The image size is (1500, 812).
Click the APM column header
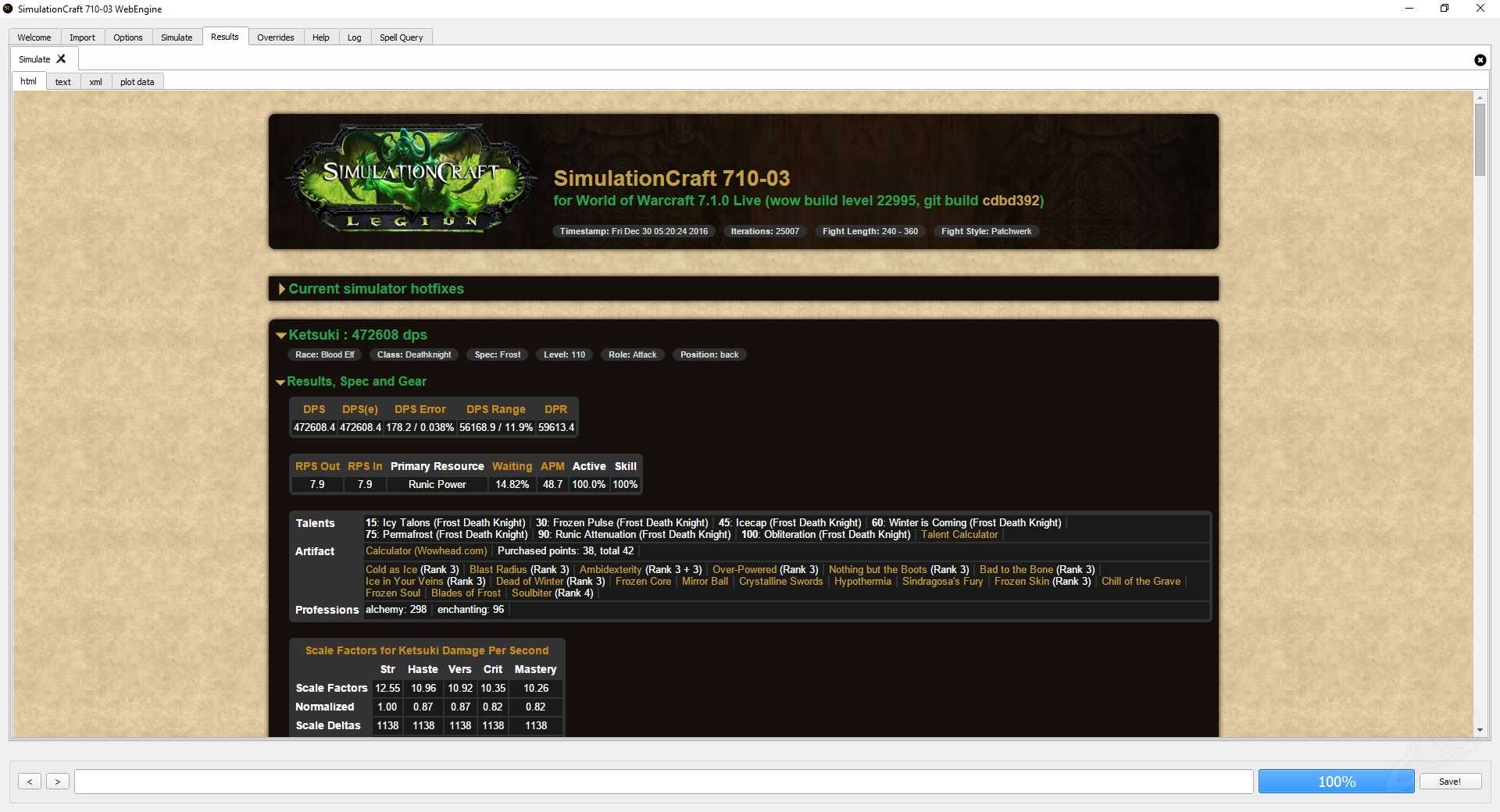pos(552,466)
